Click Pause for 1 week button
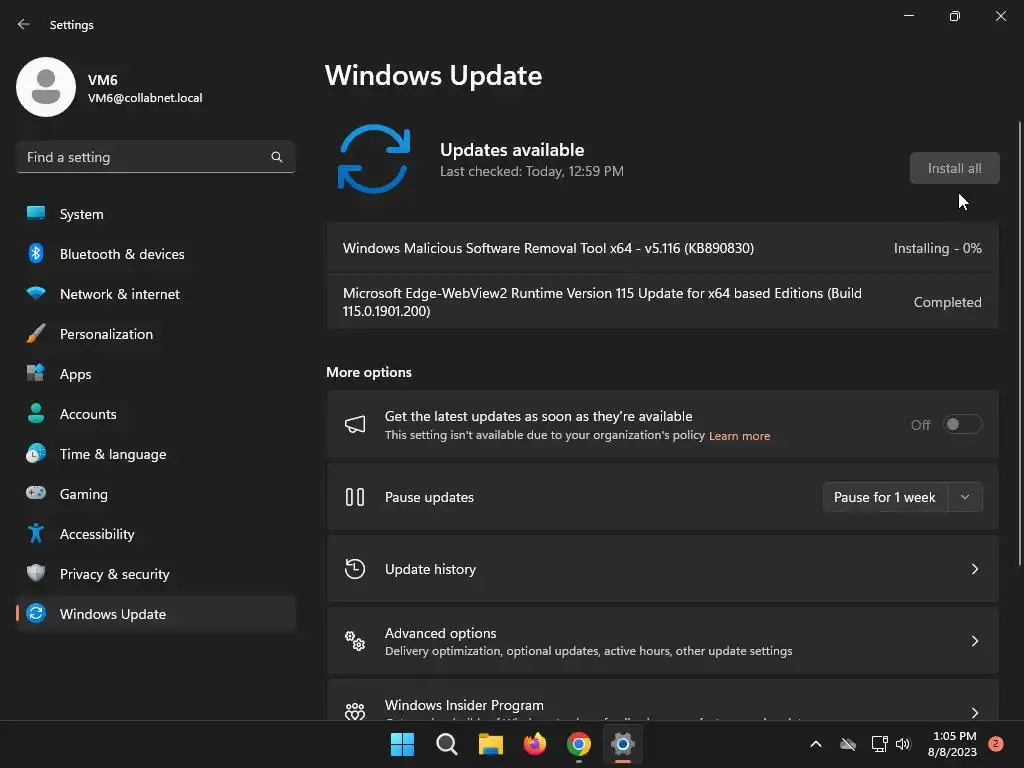 885,497
